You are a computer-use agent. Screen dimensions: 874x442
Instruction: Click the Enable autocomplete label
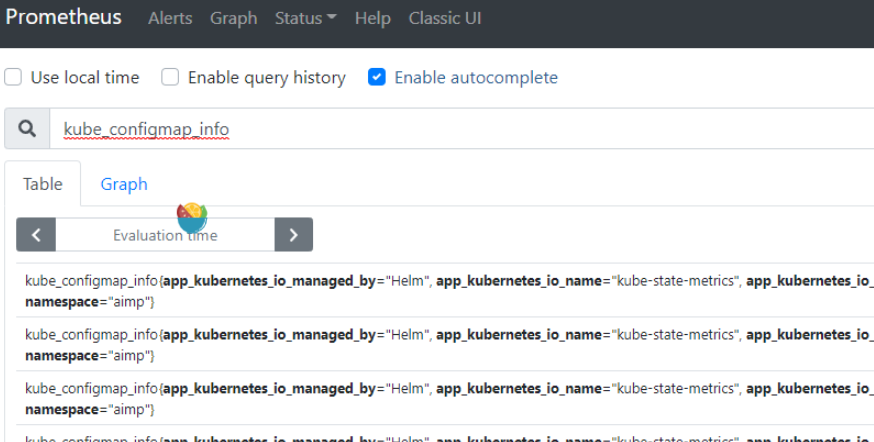click(476, 77)
